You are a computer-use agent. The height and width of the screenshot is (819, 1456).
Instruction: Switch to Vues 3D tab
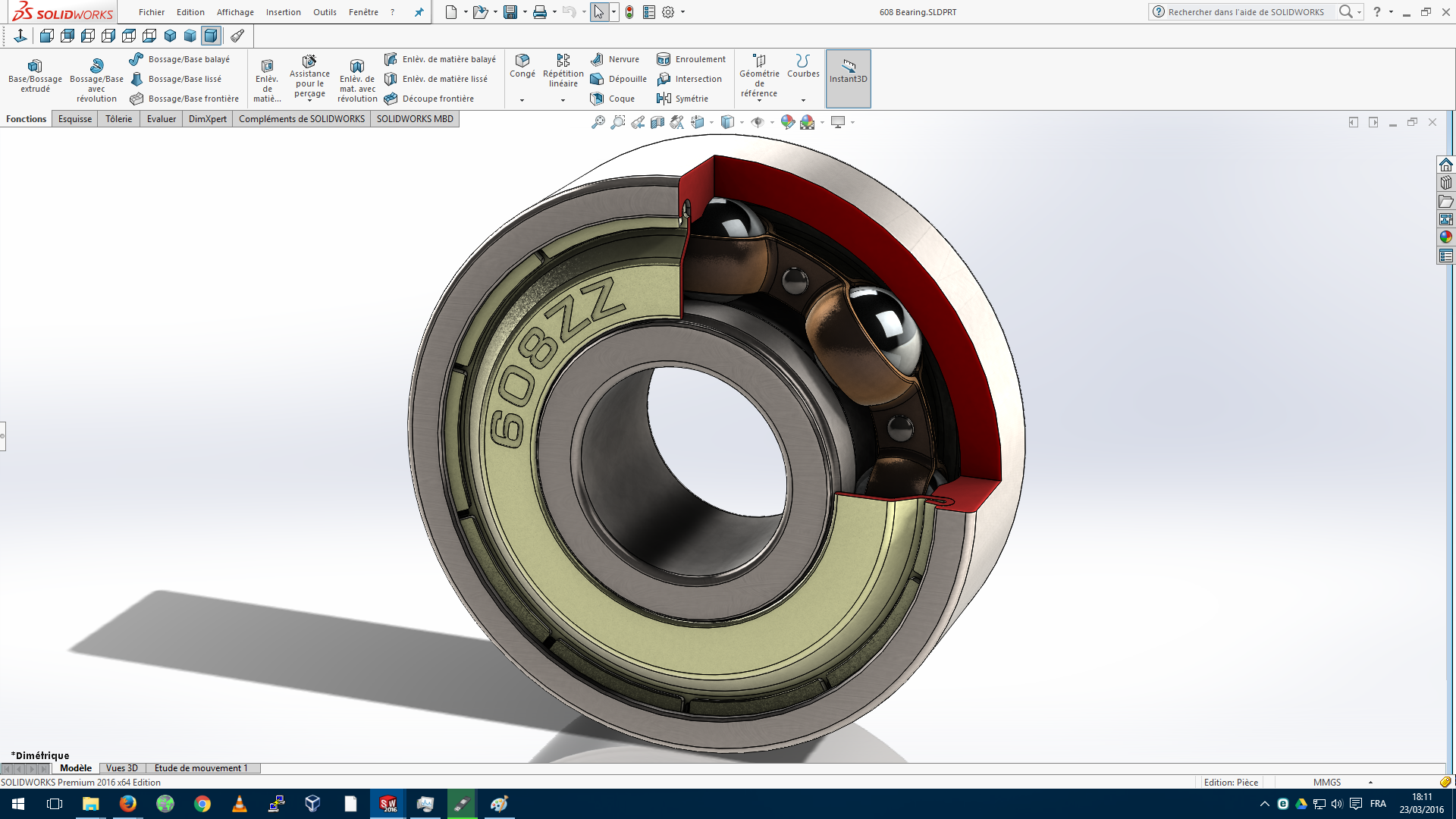click(x=122, y=768)
